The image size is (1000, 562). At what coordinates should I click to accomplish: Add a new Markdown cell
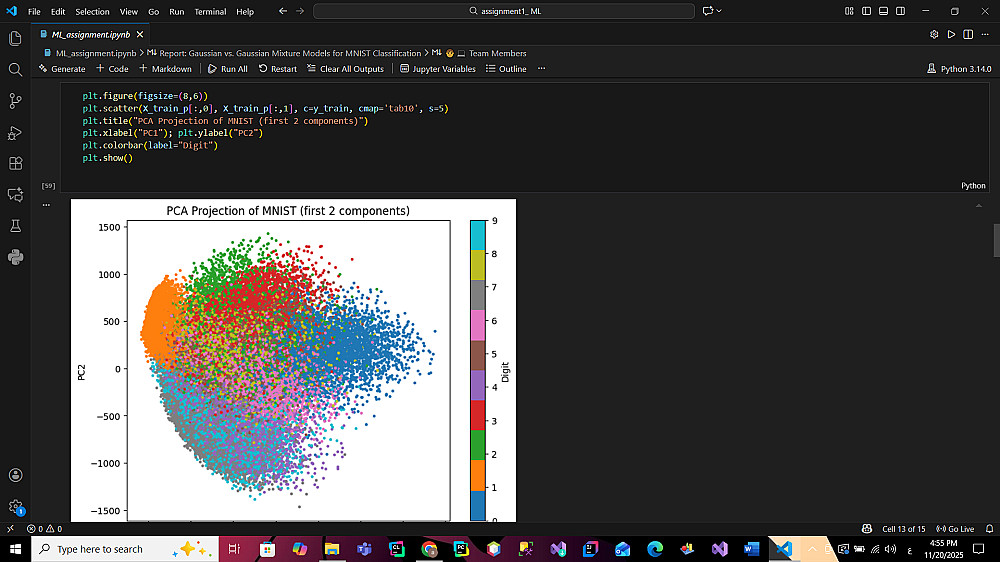point(165,69)
